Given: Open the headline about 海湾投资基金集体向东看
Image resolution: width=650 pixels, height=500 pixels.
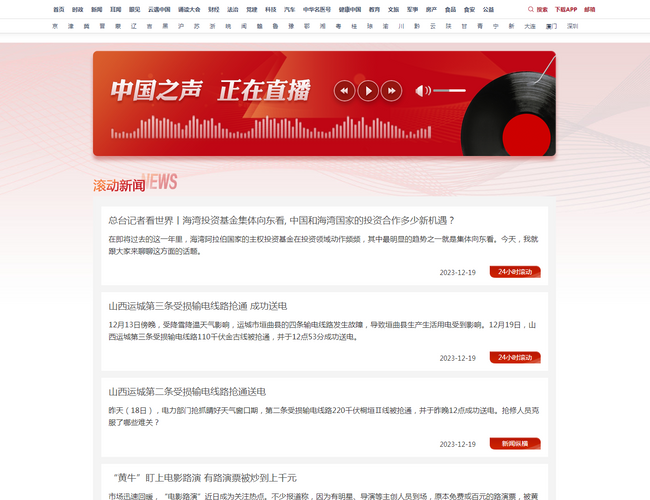Looking at the screenshot, I should (x=281, y=221).
